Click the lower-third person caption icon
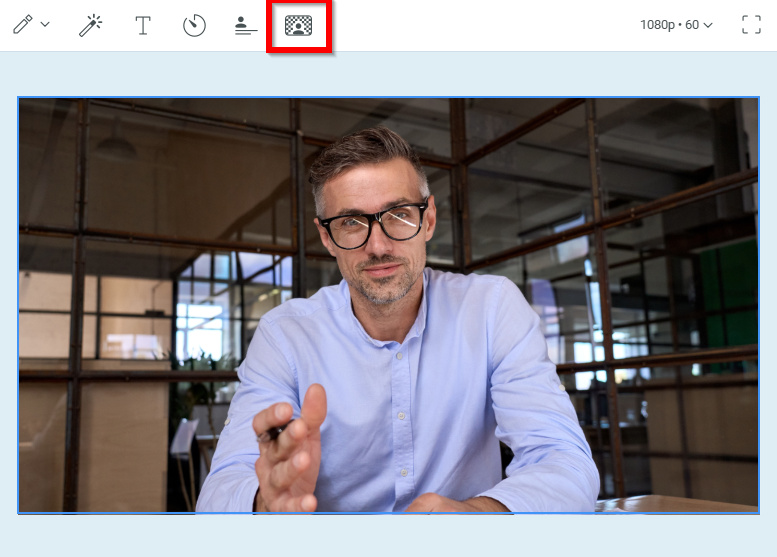This screenshot has width=777, height=557. [x=246, y=25]
